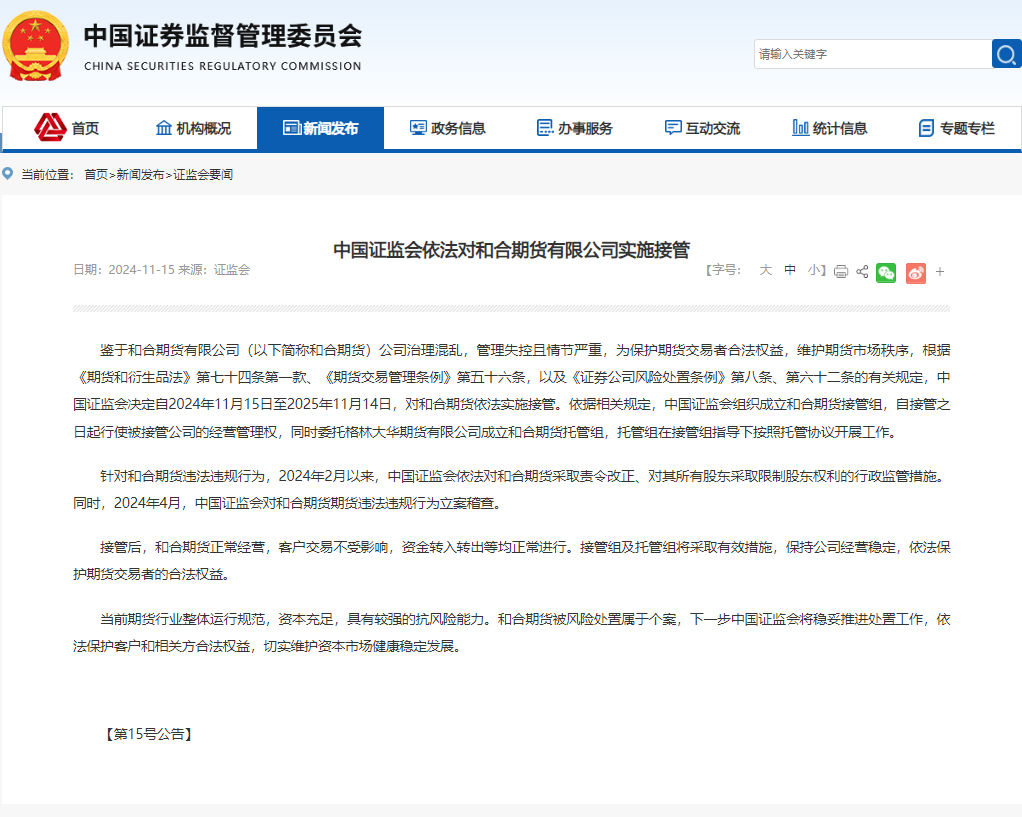Click the paragraph starting 鉴于和合期货有限公司
This screenshot has width=1022, height=817.
(512, 391)
